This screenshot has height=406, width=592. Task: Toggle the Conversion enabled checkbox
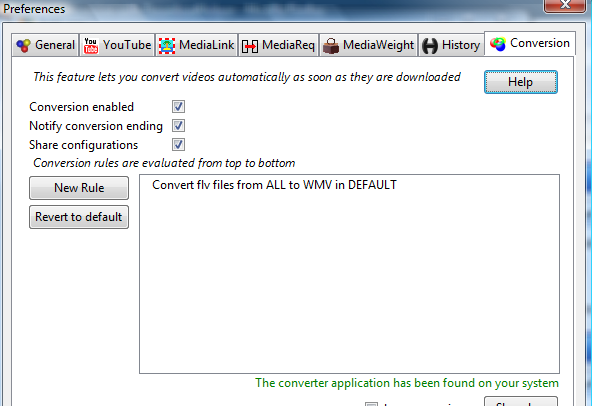pyautogui.click(x=178, y=107)
